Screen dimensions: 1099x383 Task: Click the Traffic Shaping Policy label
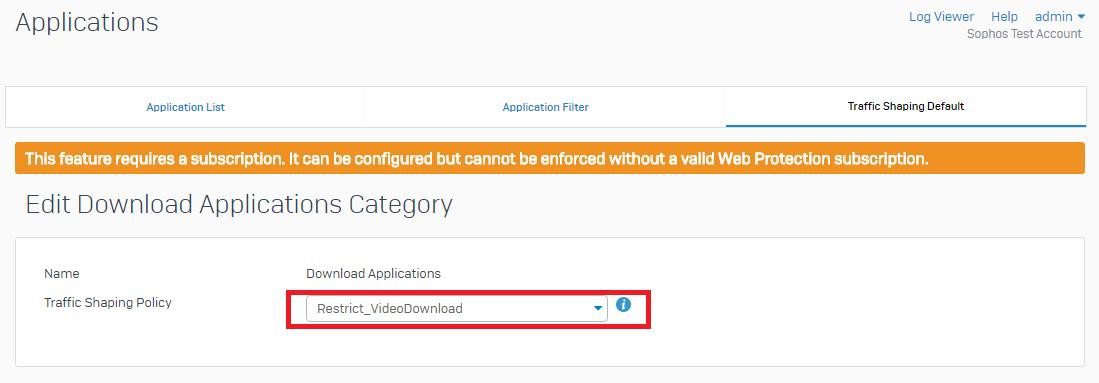point(108,303)
